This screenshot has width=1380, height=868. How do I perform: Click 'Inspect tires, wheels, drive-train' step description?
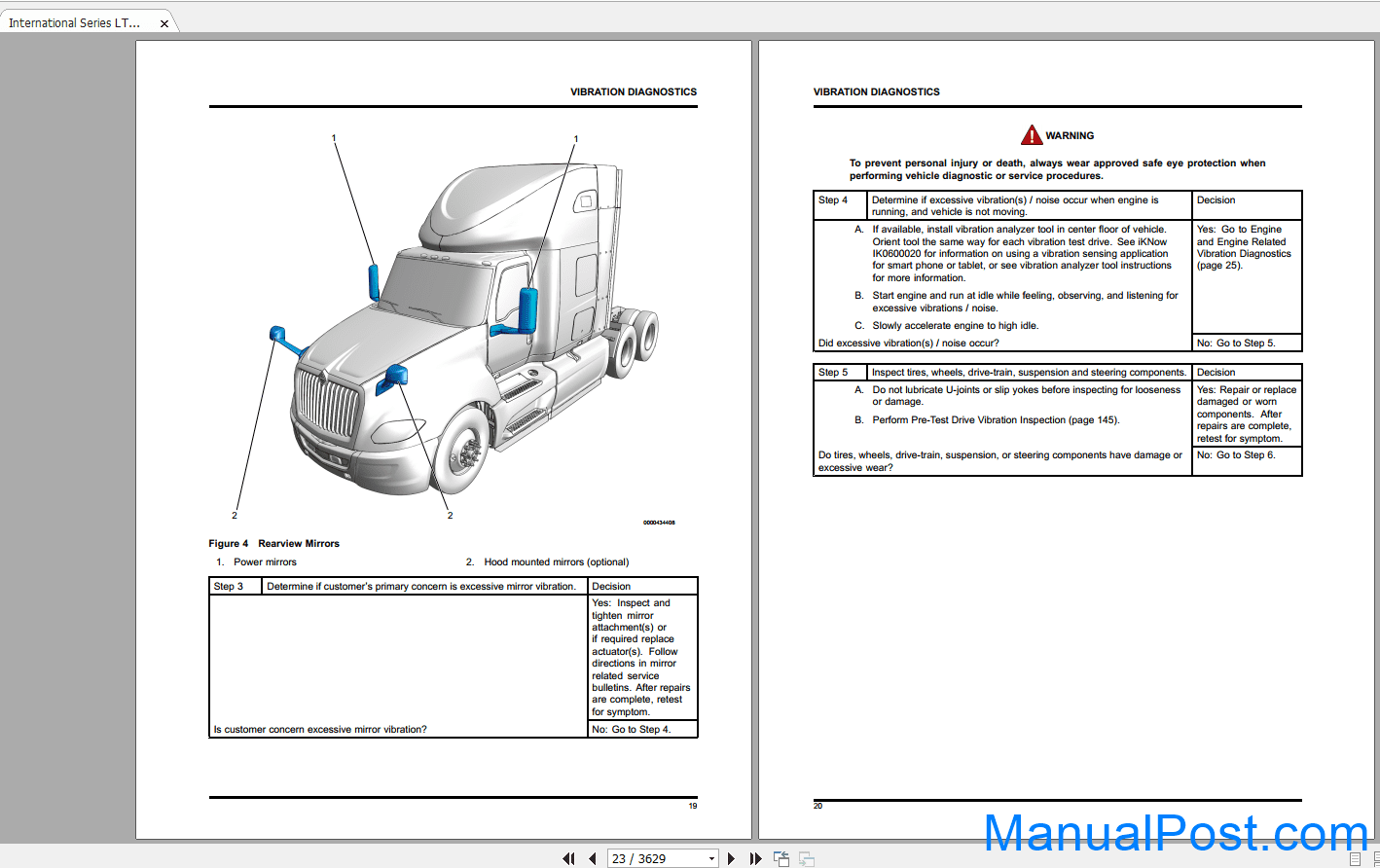(1030, 372)
